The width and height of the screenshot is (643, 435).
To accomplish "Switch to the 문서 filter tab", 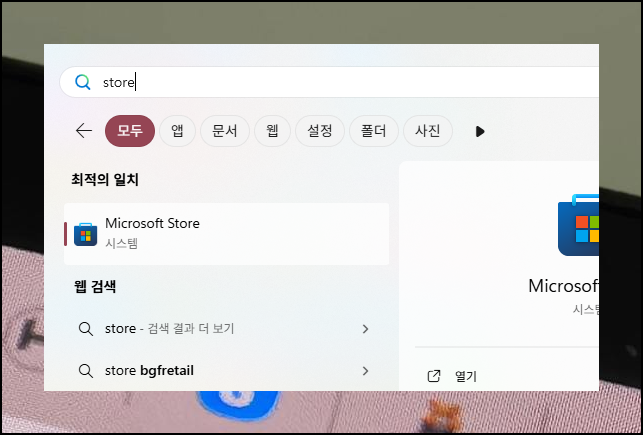I will click(x=225, y=131).
